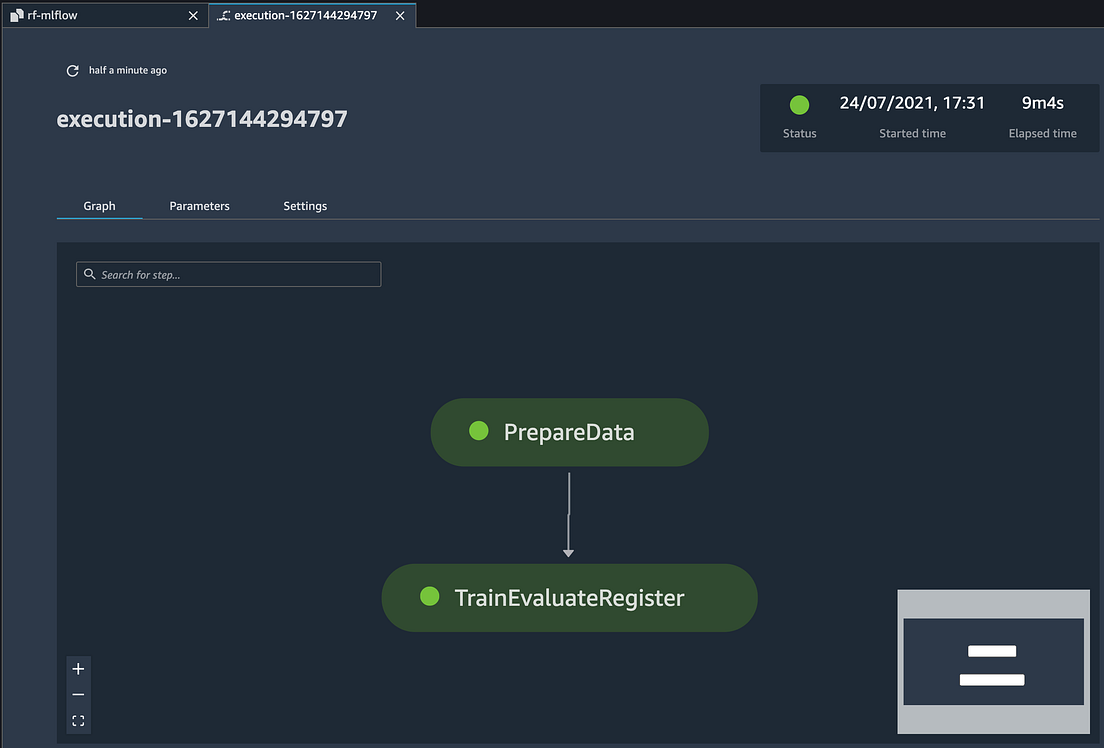Select the zoom out icon on the graph

[x=78, y=694]
